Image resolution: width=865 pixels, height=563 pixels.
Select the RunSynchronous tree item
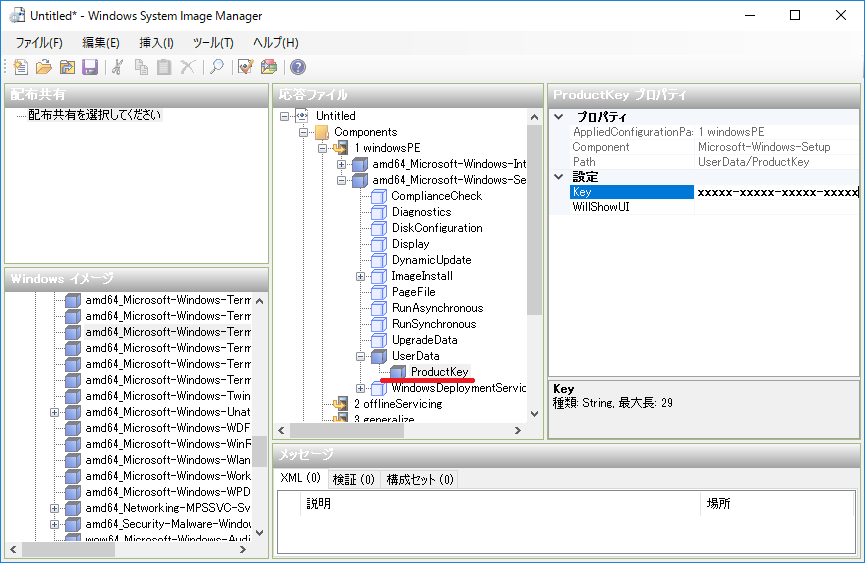coord(434,324)
